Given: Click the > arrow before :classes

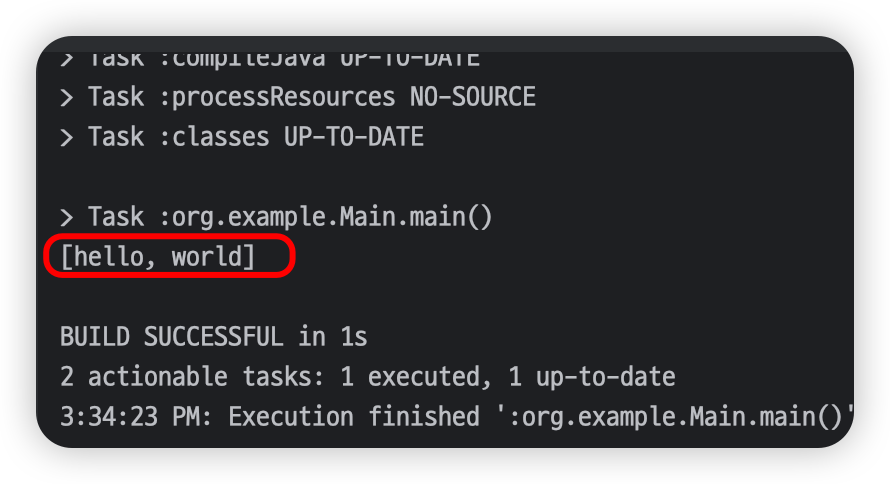Looking at the screenshot, I should 67,136.
